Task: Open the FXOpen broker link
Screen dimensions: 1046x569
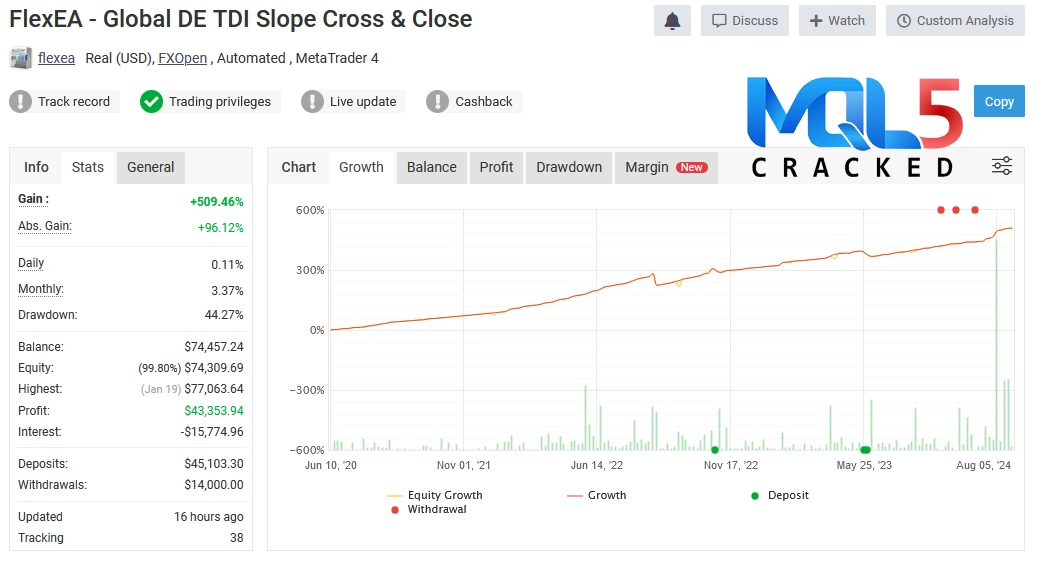Action: coord(182,58)
